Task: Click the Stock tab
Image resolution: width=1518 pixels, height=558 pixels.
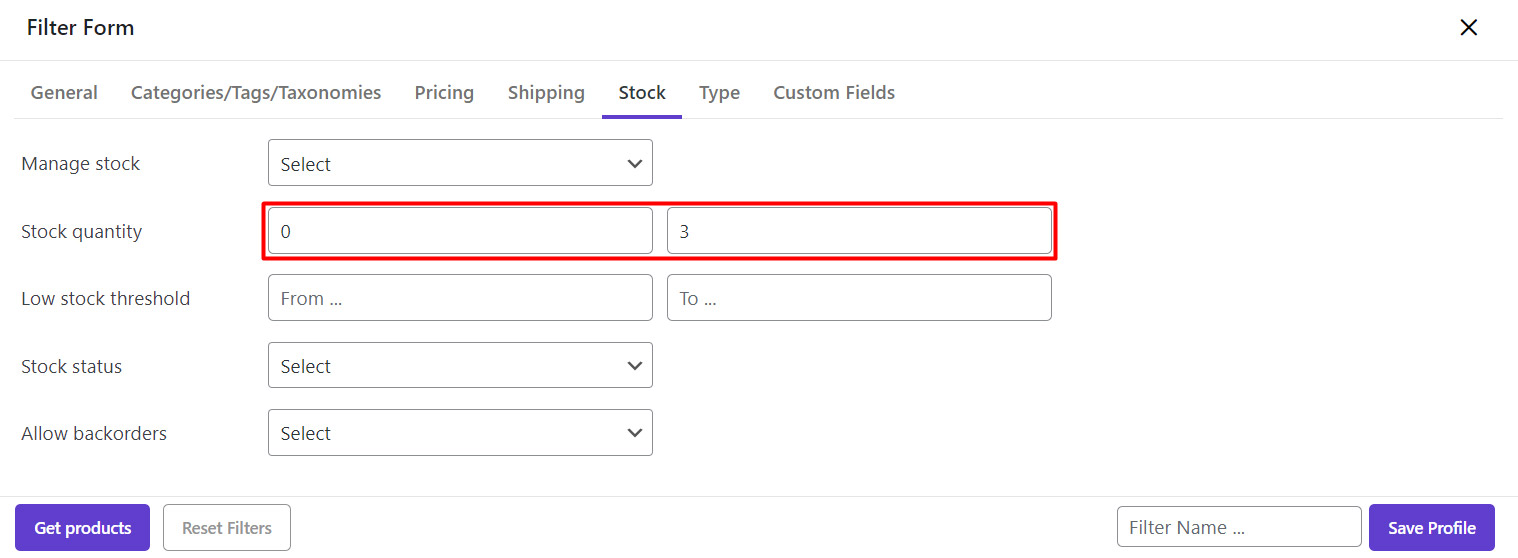Action: pyautogui.click(x=642, y=93)
